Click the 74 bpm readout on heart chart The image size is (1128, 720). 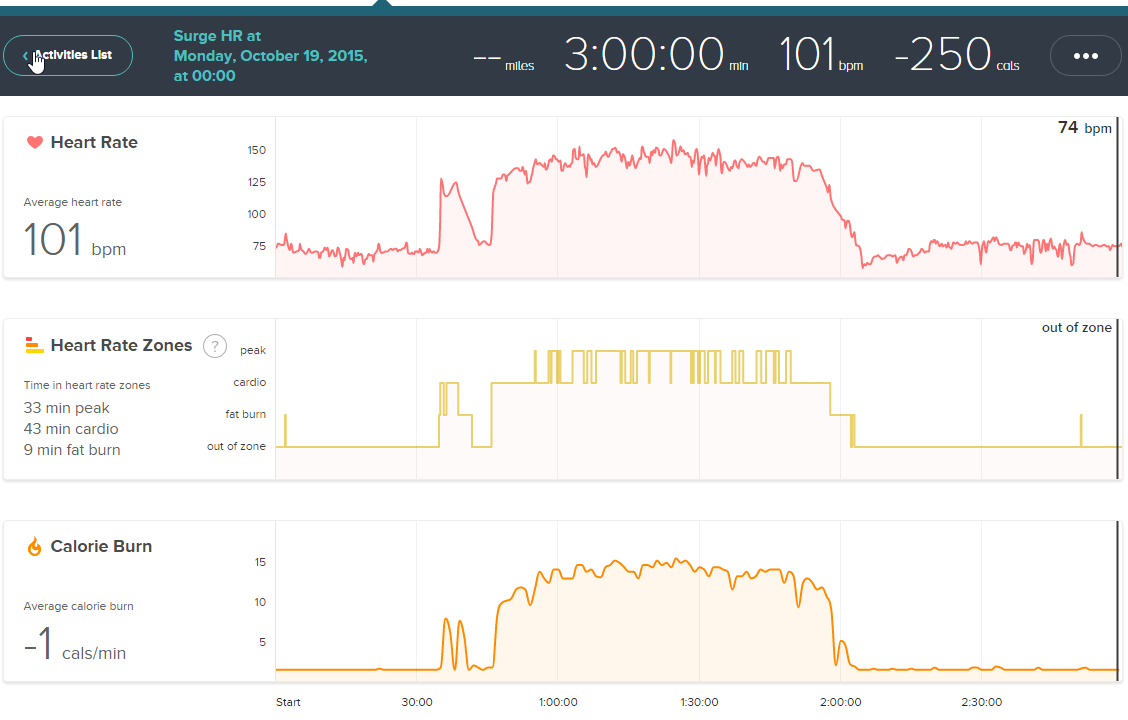click(x=1085, y=128)
